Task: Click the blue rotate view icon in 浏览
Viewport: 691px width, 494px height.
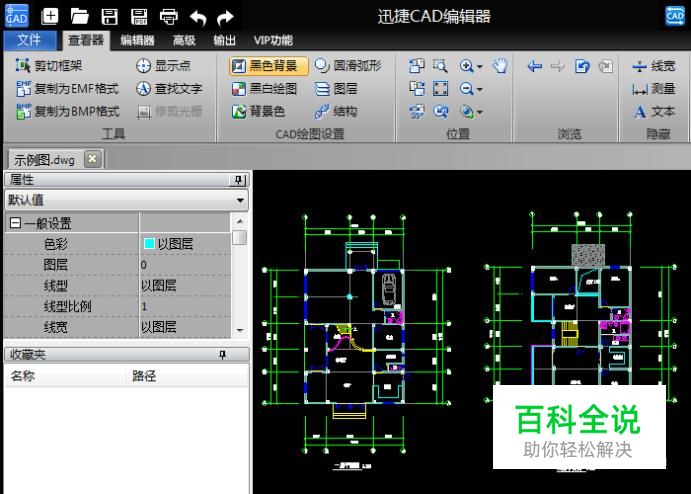Action: point(582,67)
